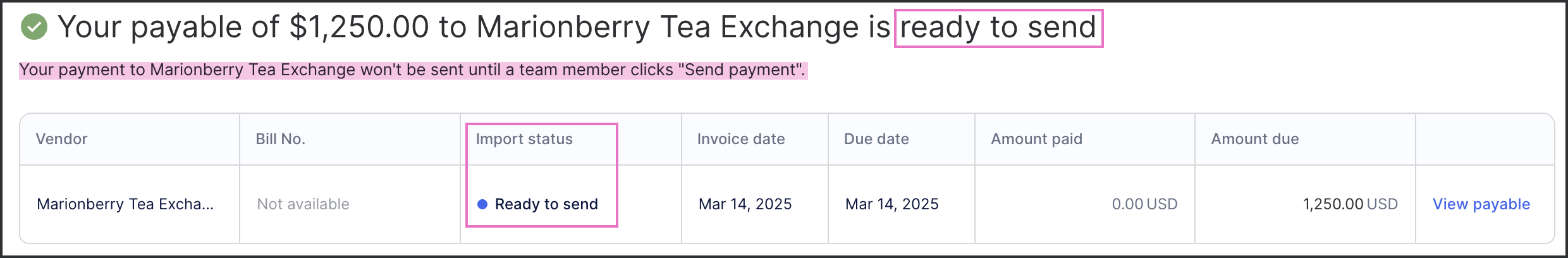Viewport: 1568px width, 258px height.
Task: Select the 1,250.00 USD amount due value
Action: (x=1351, y=204)
